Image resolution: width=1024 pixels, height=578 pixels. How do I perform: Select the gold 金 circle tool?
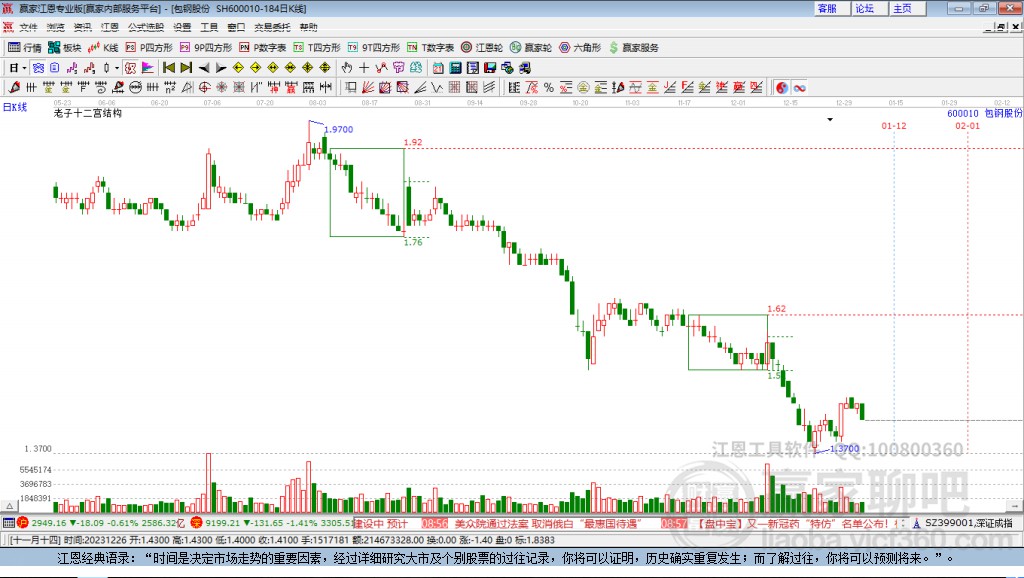[x=583, y=88]
